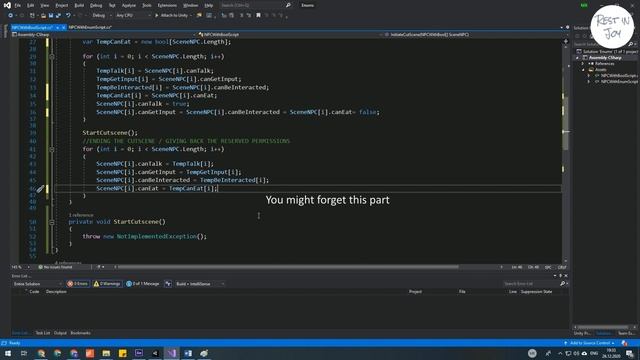
Task: Open Word from the taskbar
Action: point(188,353)
